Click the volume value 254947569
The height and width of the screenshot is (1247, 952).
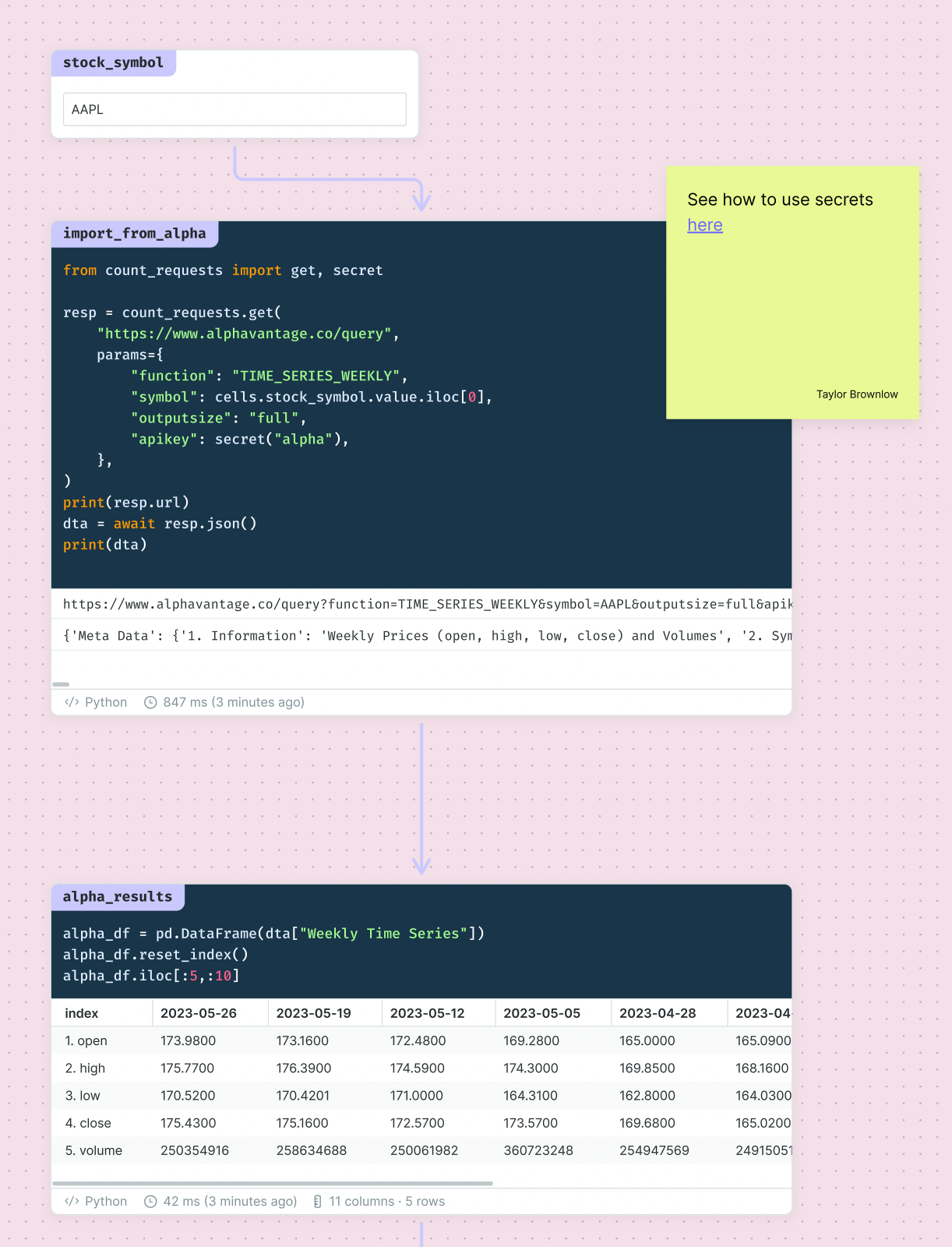(x=654, y=1150)
